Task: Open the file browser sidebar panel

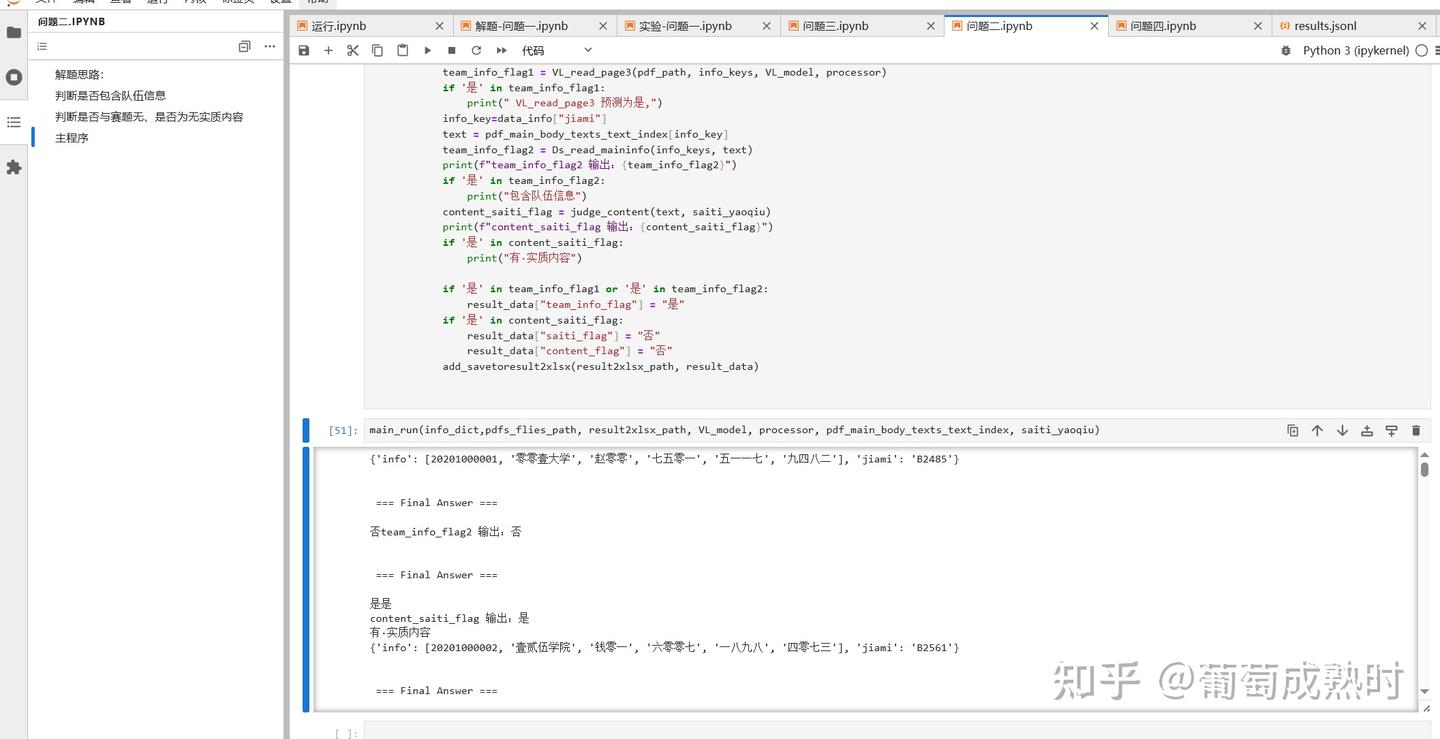Action: click(x=14, y=32)
